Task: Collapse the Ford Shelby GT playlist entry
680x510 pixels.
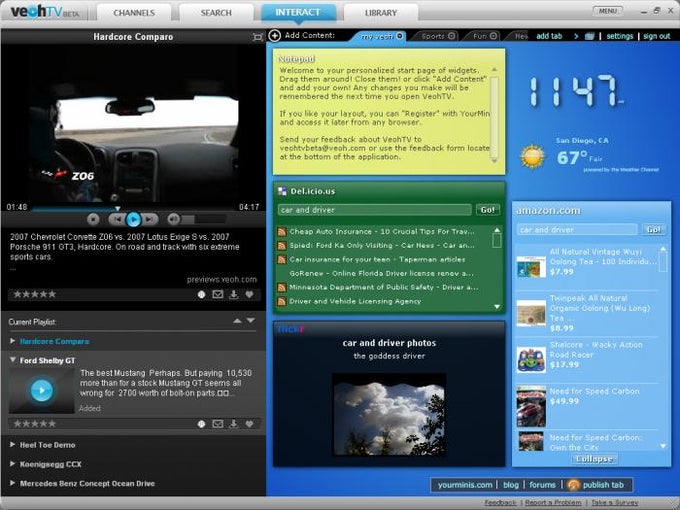Action: (x=13, y=360)
